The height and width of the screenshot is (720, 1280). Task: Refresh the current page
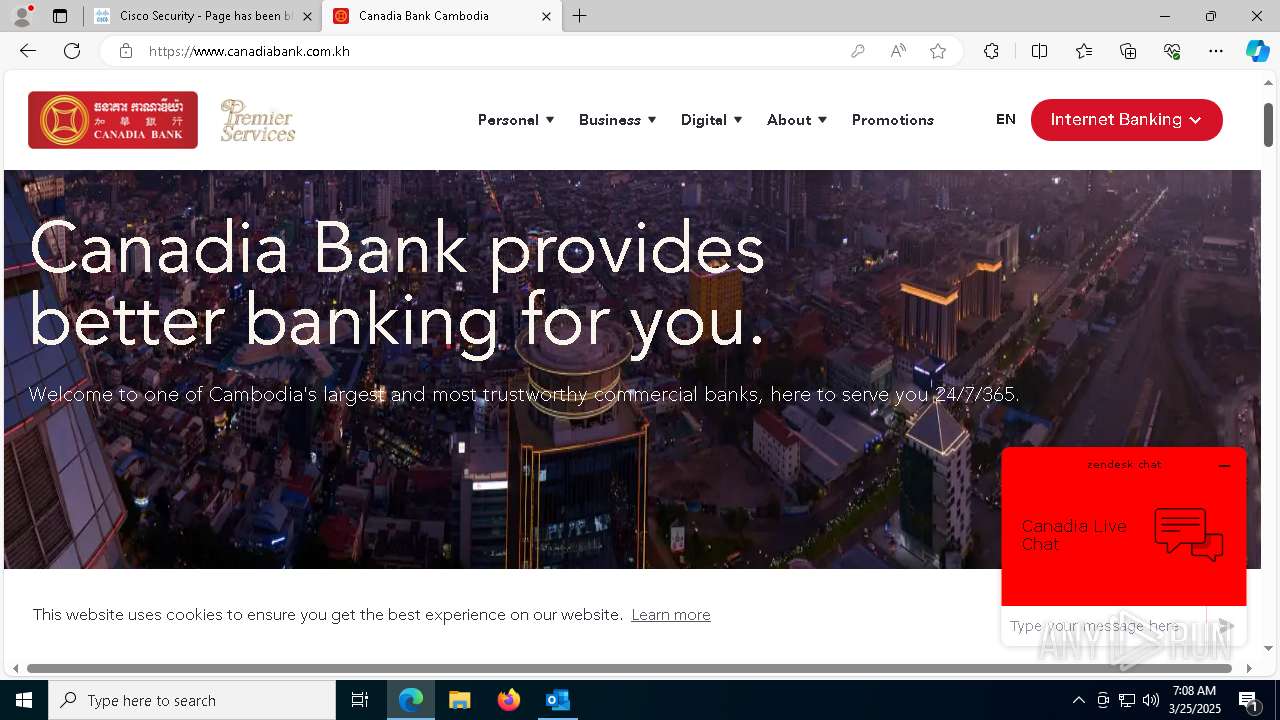pos(72,51)
